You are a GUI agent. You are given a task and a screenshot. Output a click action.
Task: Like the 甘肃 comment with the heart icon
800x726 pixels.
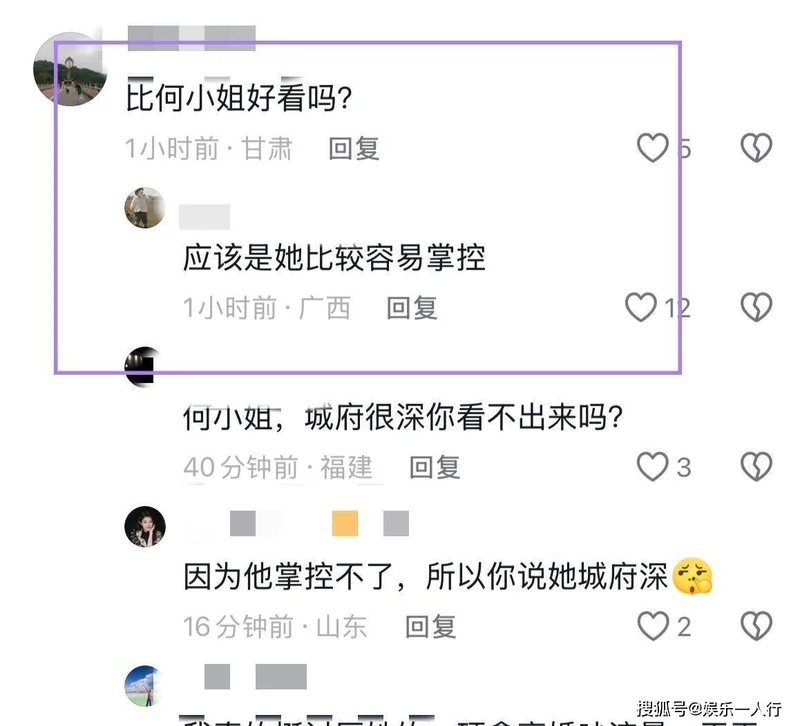coord(653,148)
